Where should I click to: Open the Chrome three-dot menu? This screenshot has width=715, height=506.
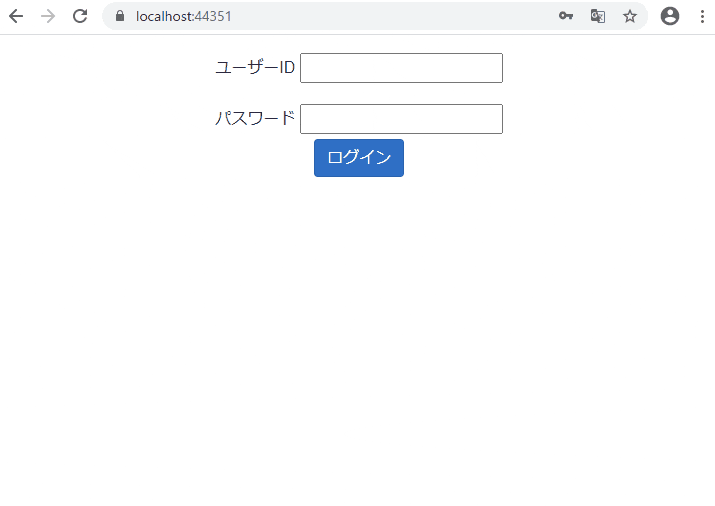pyautogui.click(x=702, y=16)
